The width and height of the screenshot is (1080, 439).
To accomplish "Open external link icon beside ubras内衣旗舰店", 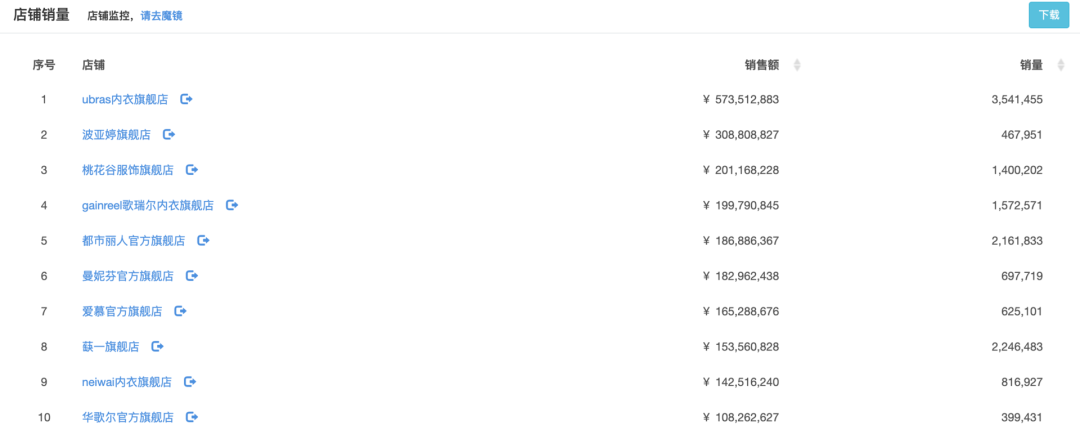I will click(186, 99).
